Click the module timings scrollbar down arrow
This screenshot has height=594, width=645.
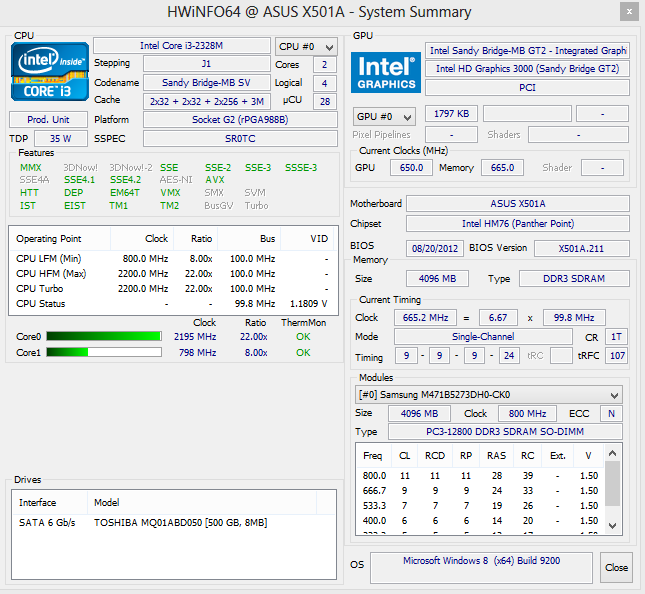click(x=613, y=525)
